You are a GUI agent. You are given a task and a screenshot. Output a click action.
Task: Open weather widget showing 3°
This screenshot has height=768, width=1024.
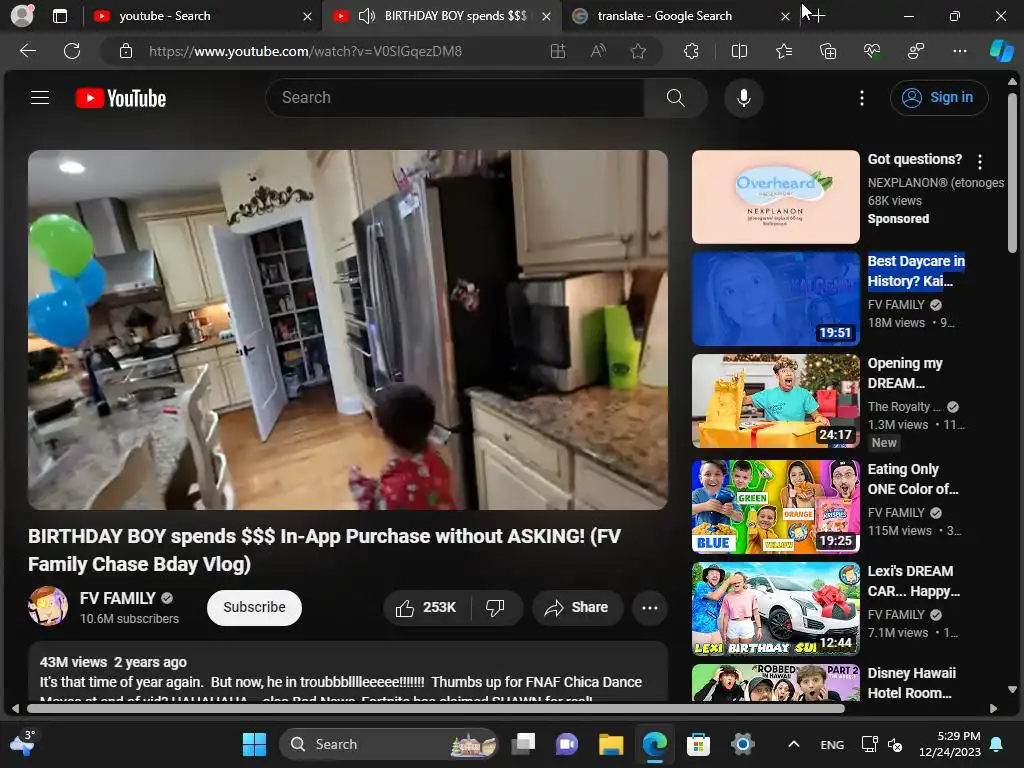(x=23, y=743)
